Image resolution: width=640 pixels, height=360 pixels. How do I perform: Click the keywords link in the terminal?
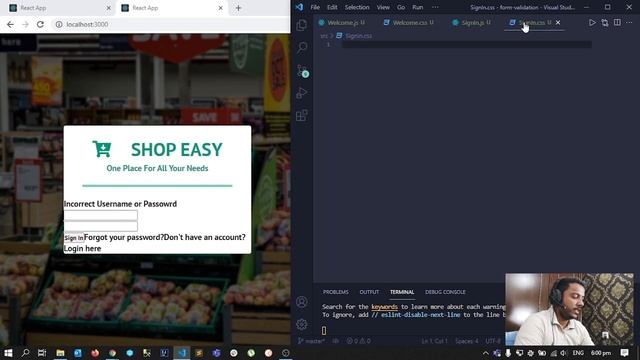click(x=384, y=307)
